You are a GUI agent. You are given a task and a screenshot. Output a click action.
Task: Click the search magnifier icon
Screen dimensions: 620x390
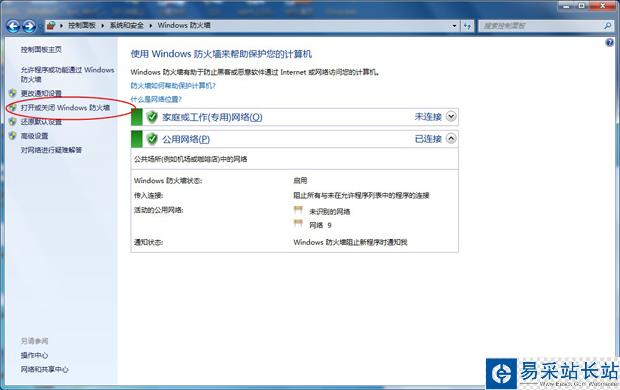point(607,26)
